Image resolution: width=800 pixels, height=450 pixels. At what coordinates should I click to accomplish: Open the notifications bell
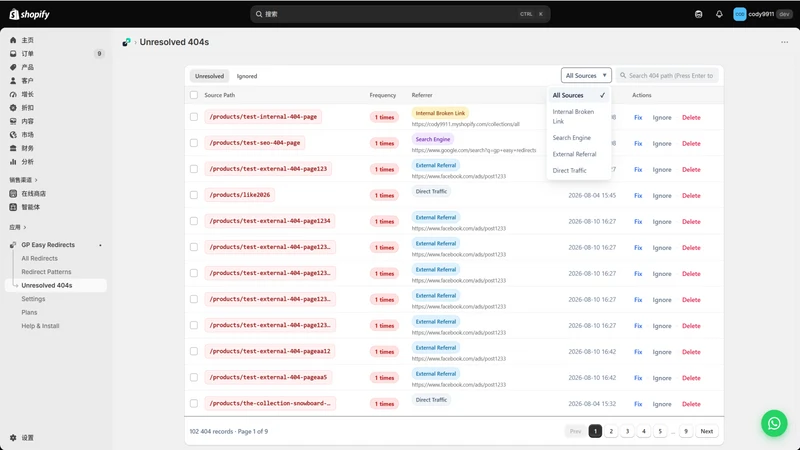(x=719, y=14)
